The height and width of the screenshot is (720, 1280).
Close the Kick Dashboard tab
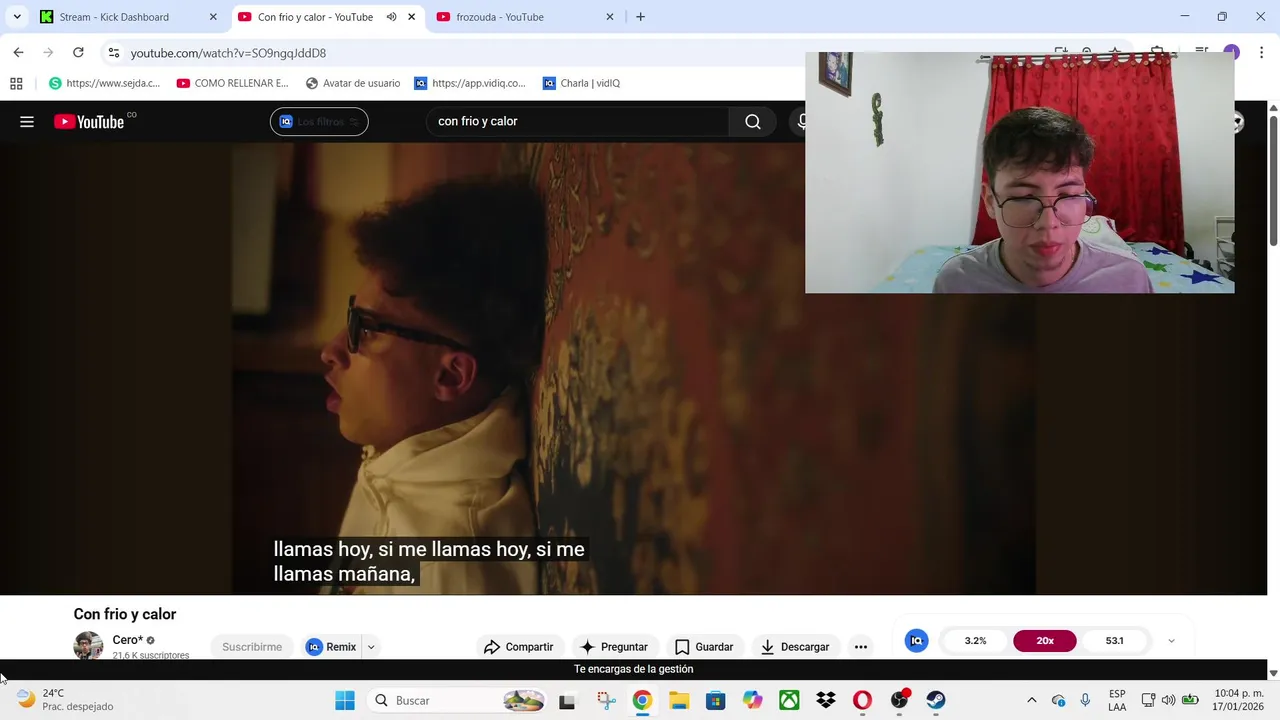(x=213, y=17)
